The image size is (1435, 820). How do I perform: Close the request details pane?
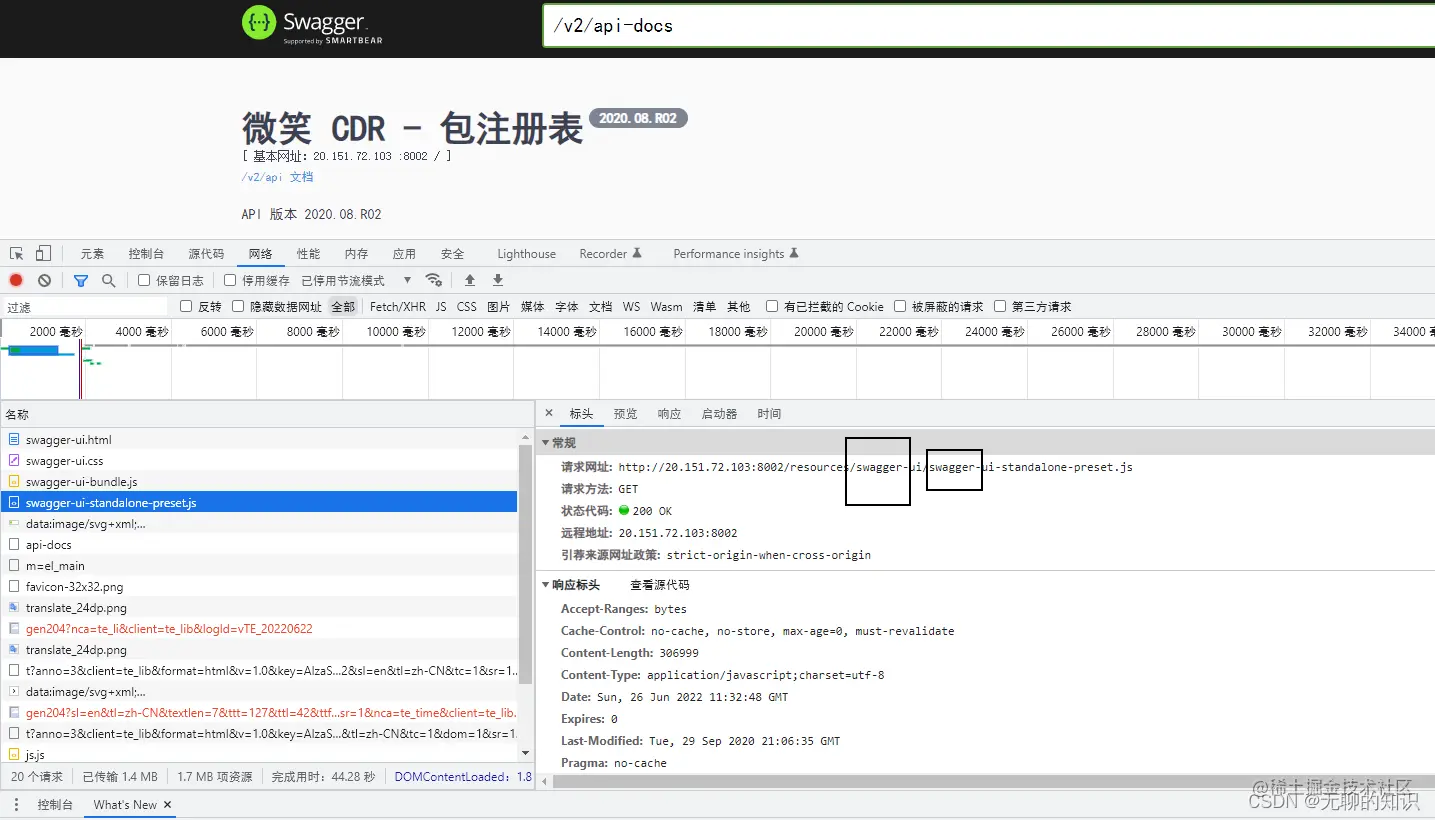[x=549, y=413]
